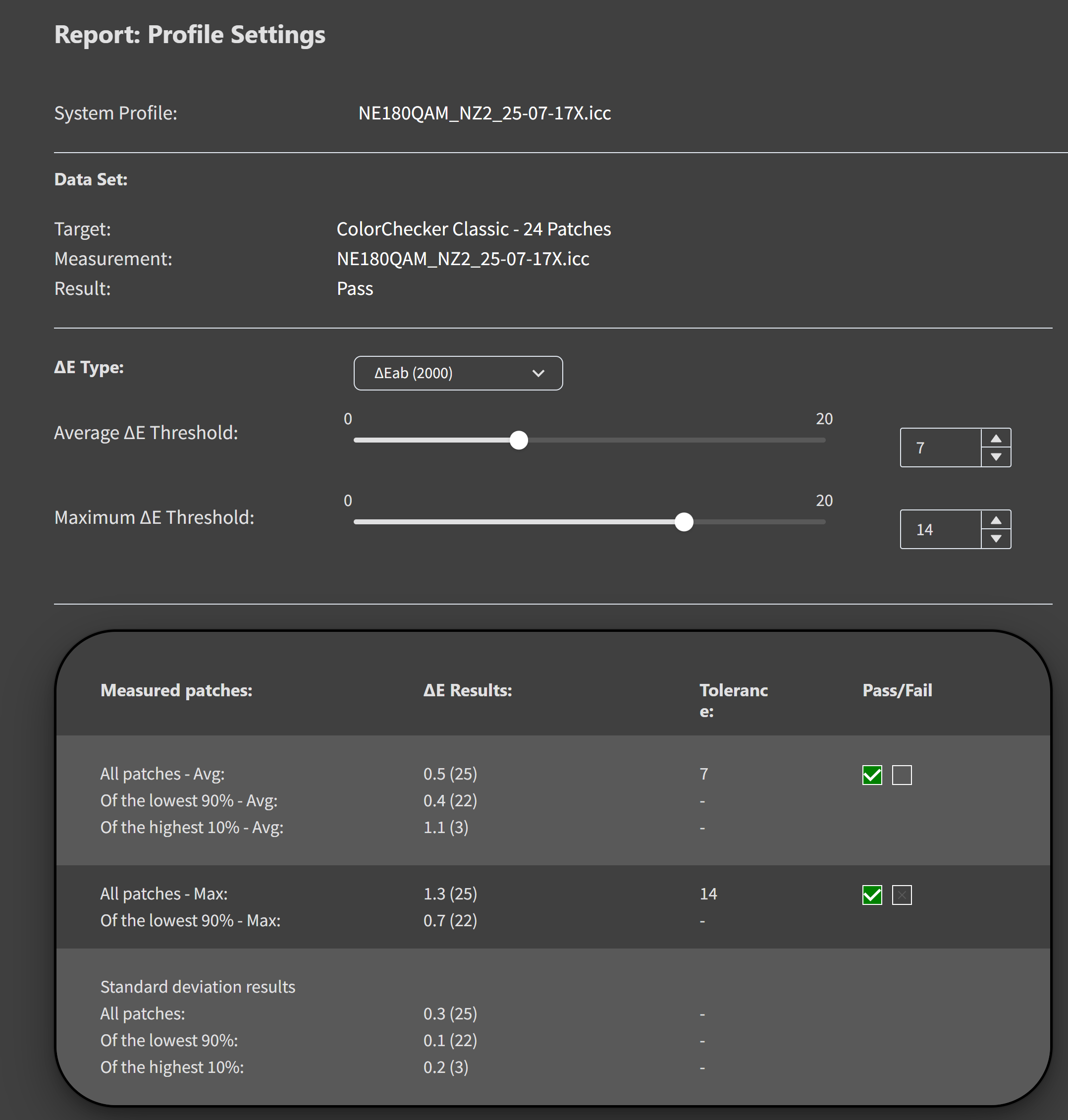Click the target text ColorChecker Classic - 24 Patches
Image resolution: width=1068 pixels, height=1120 pixels.
click(x=474, y=229)
